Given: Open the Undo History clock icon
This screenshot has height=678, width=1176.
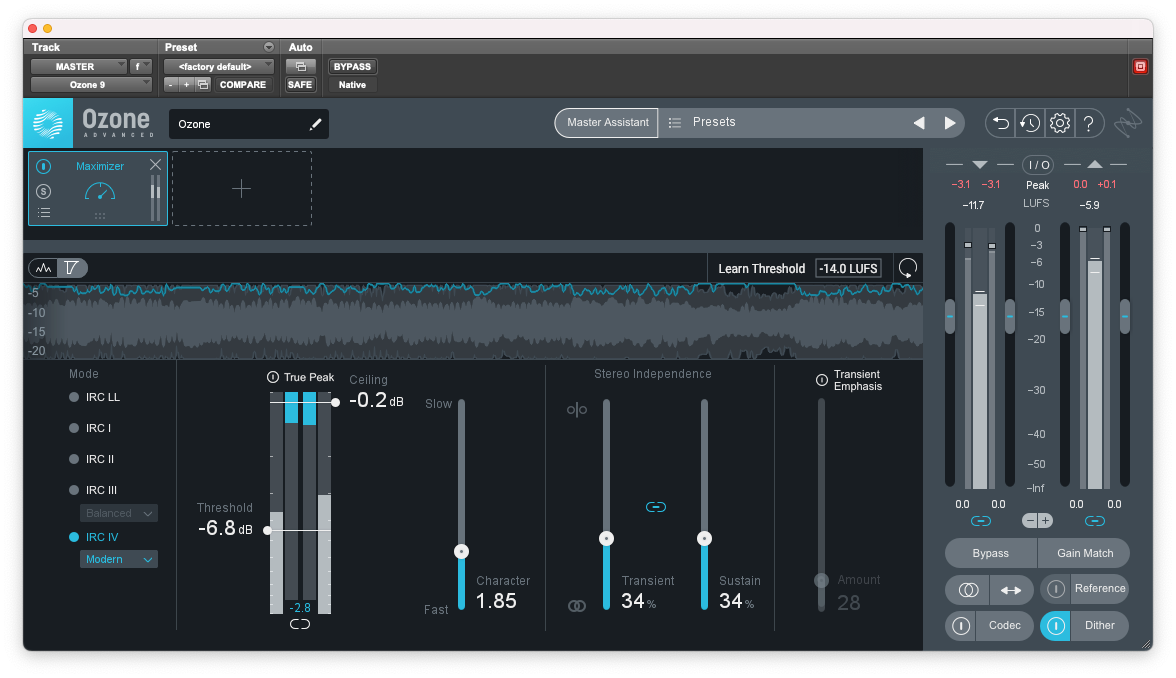Looking at the screenshot, I should (x=1030, y=123).
